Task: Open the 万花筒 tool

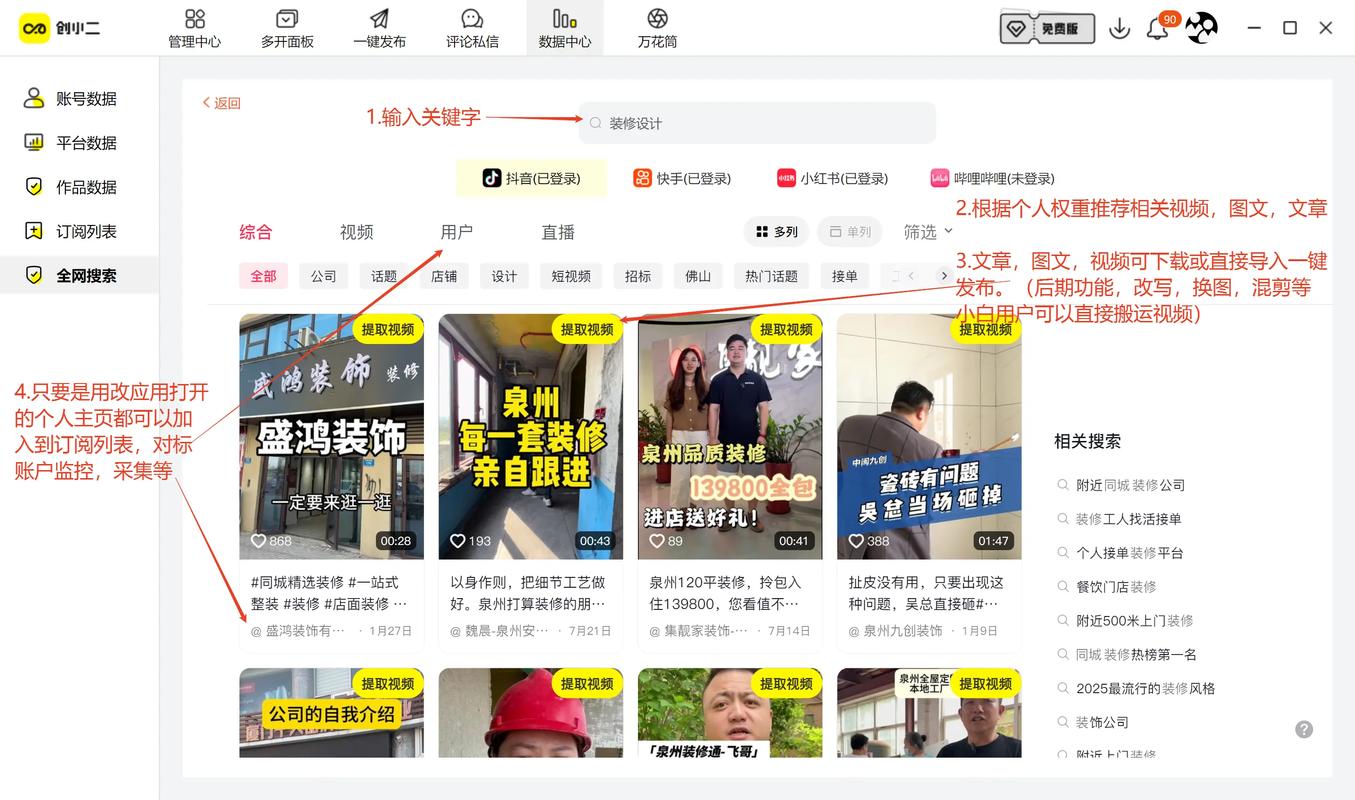Action: (x=657, y=28)
